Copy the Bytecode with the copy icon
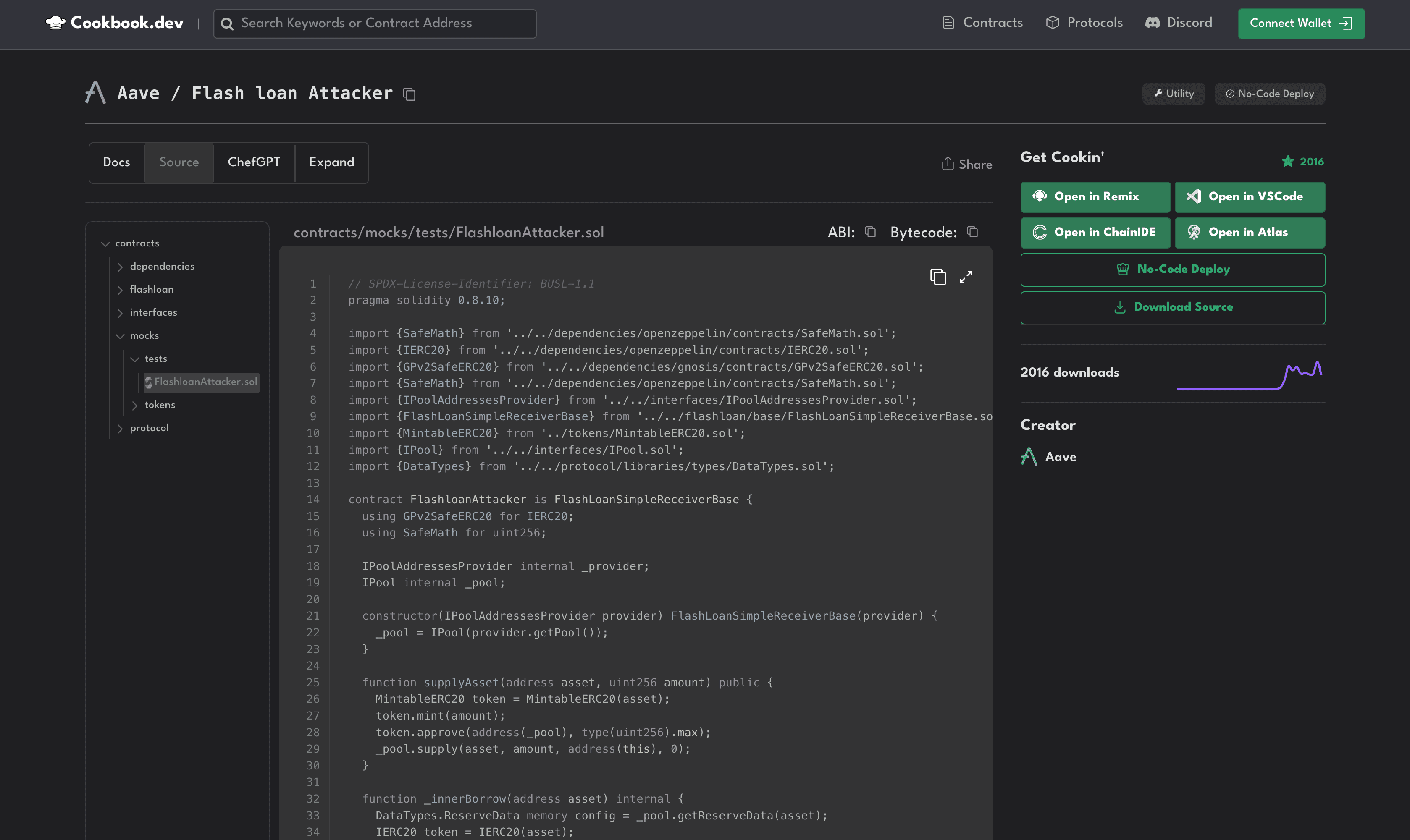The width and height of the screenshot is (1410, 840). click(x=973, y=232)
